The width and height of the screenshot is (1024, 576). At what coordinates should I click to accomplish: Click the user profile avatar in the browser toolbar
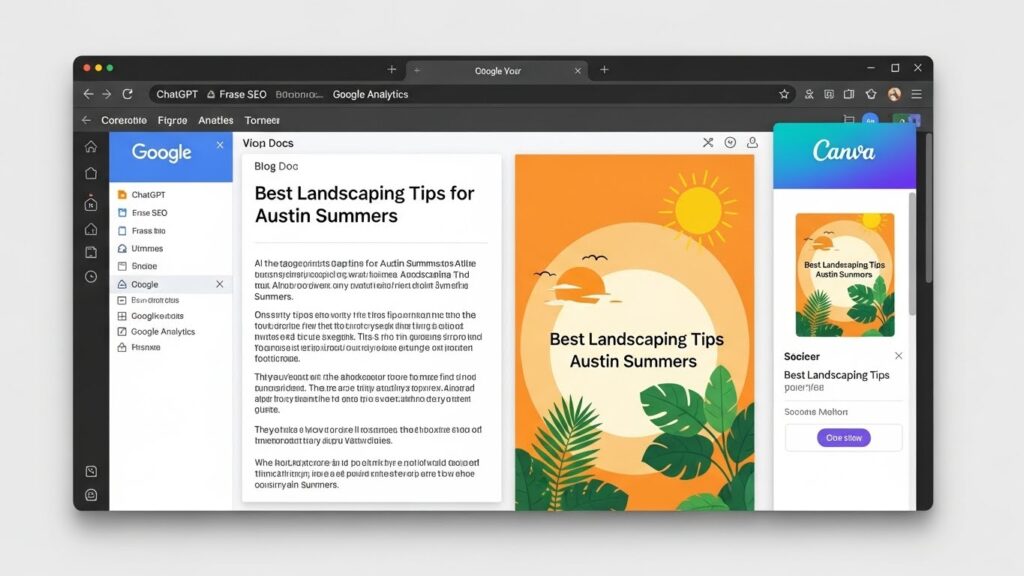(x=894, y=94)
